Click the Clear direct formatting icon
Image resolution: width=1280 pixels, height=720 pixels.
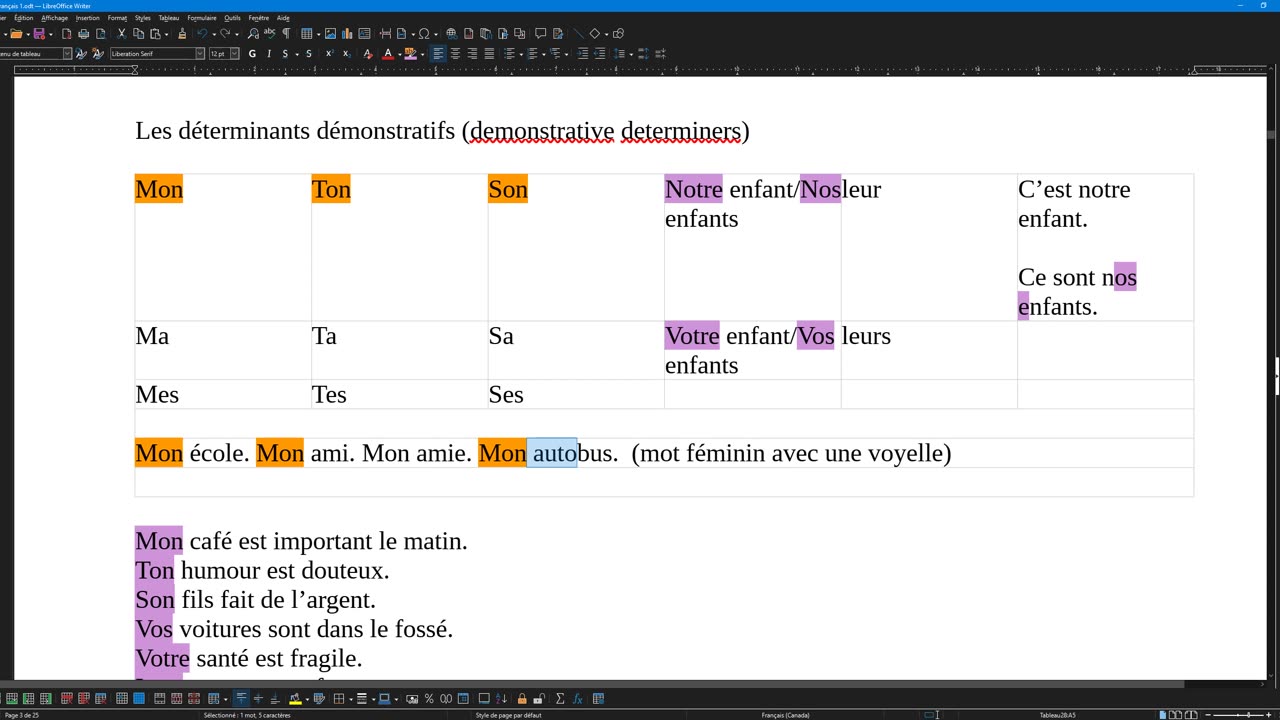[x=368, y=54]
